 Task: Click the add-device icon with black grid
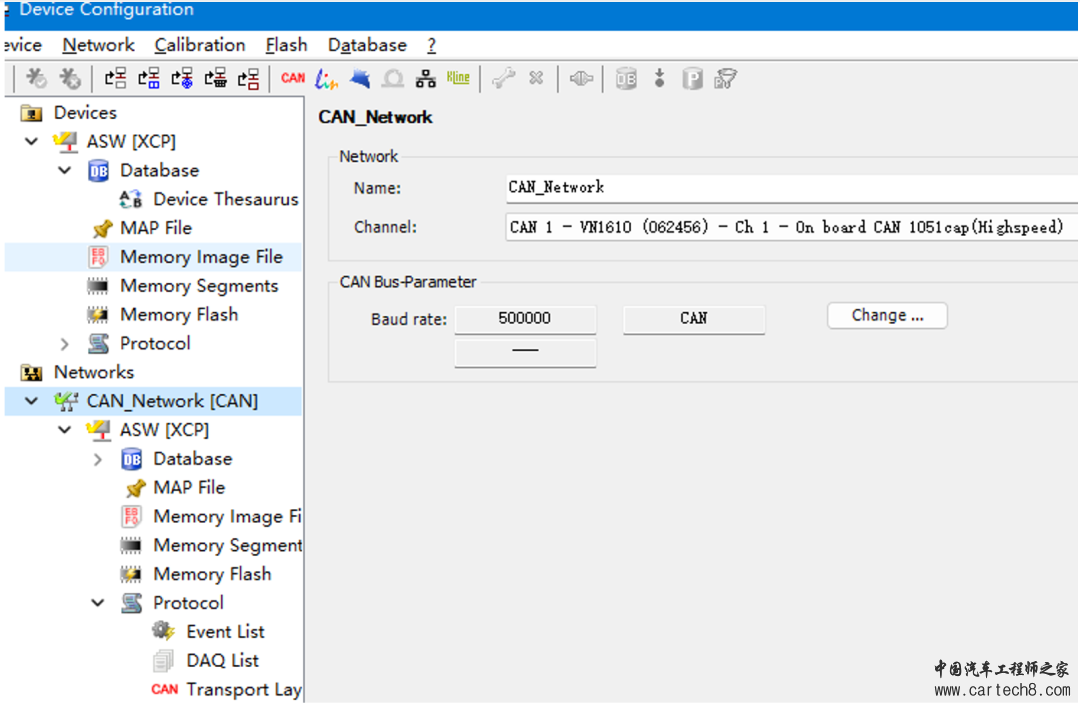215,79
